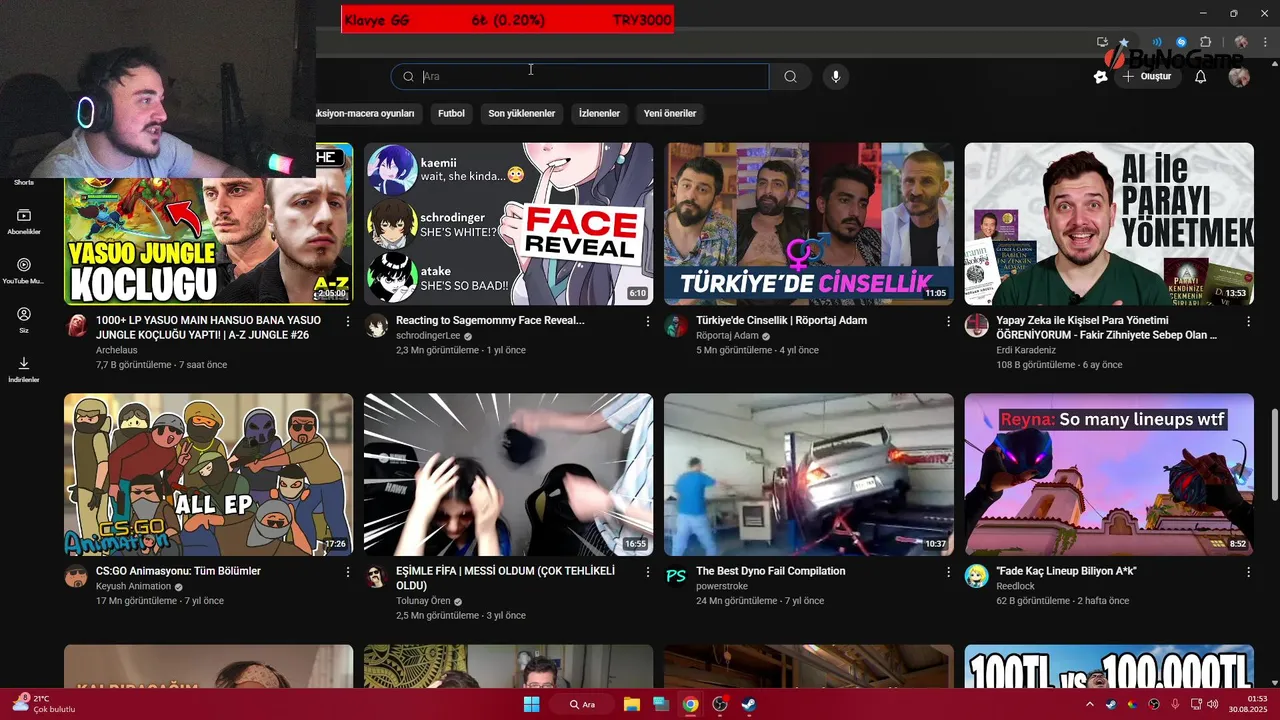Open the Reyna 'So many lineups wtf' thumbnail
The height and width of the screenshot is (720, 1280).
(1109, 474)
